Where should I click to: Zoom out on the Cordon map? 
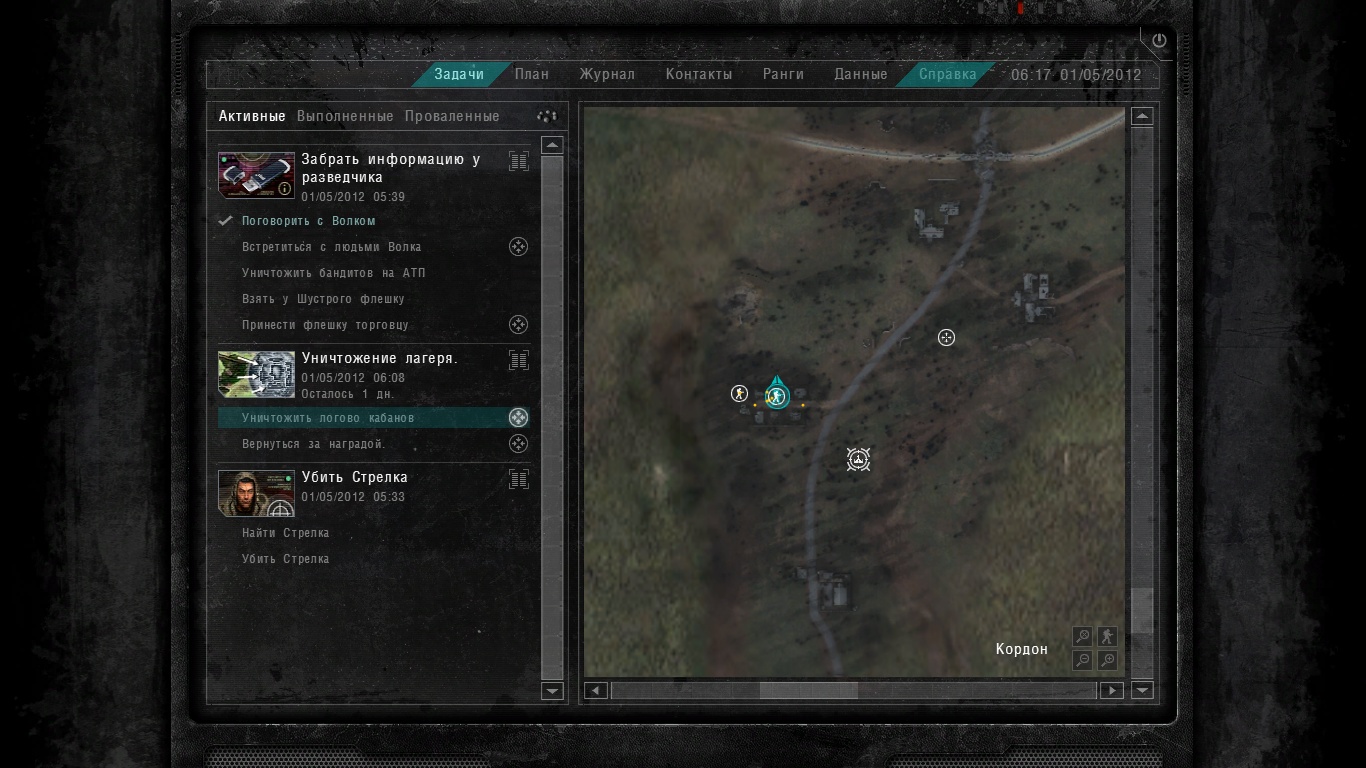[1082, 660]
